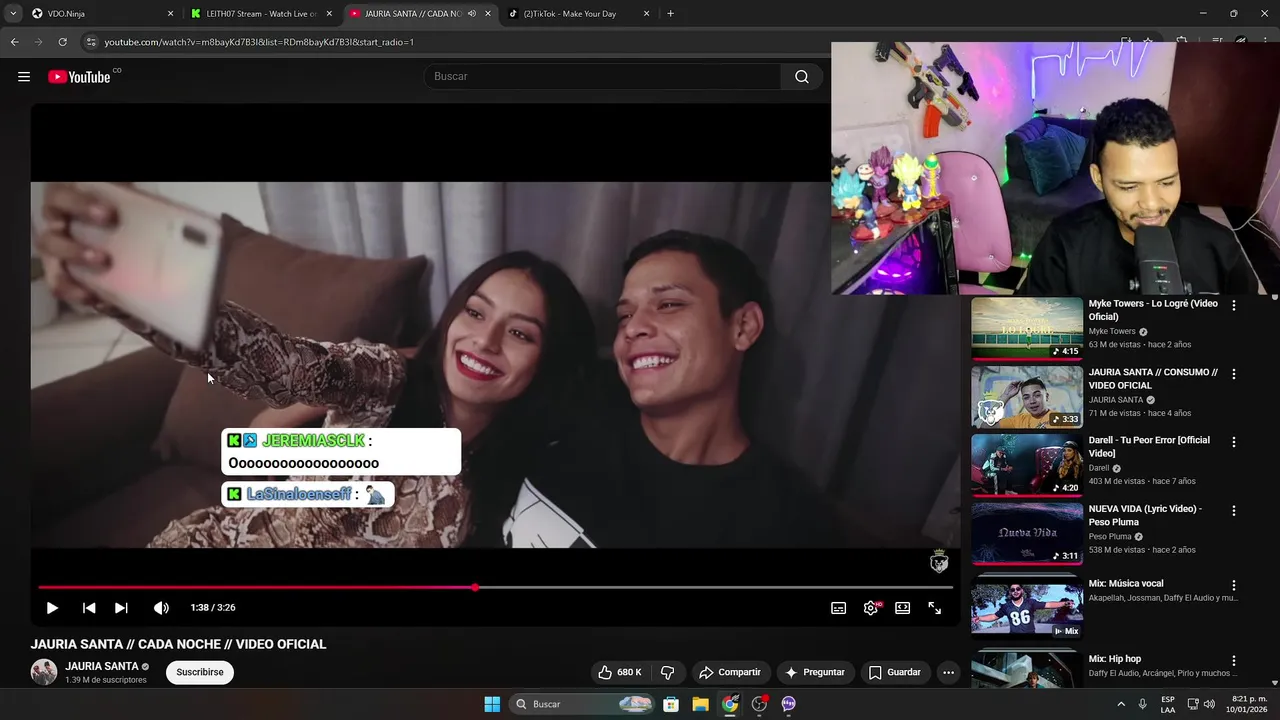The image size is (1280, 720).
Task: Open the Compartir share dialog
Action: (730, 672)
